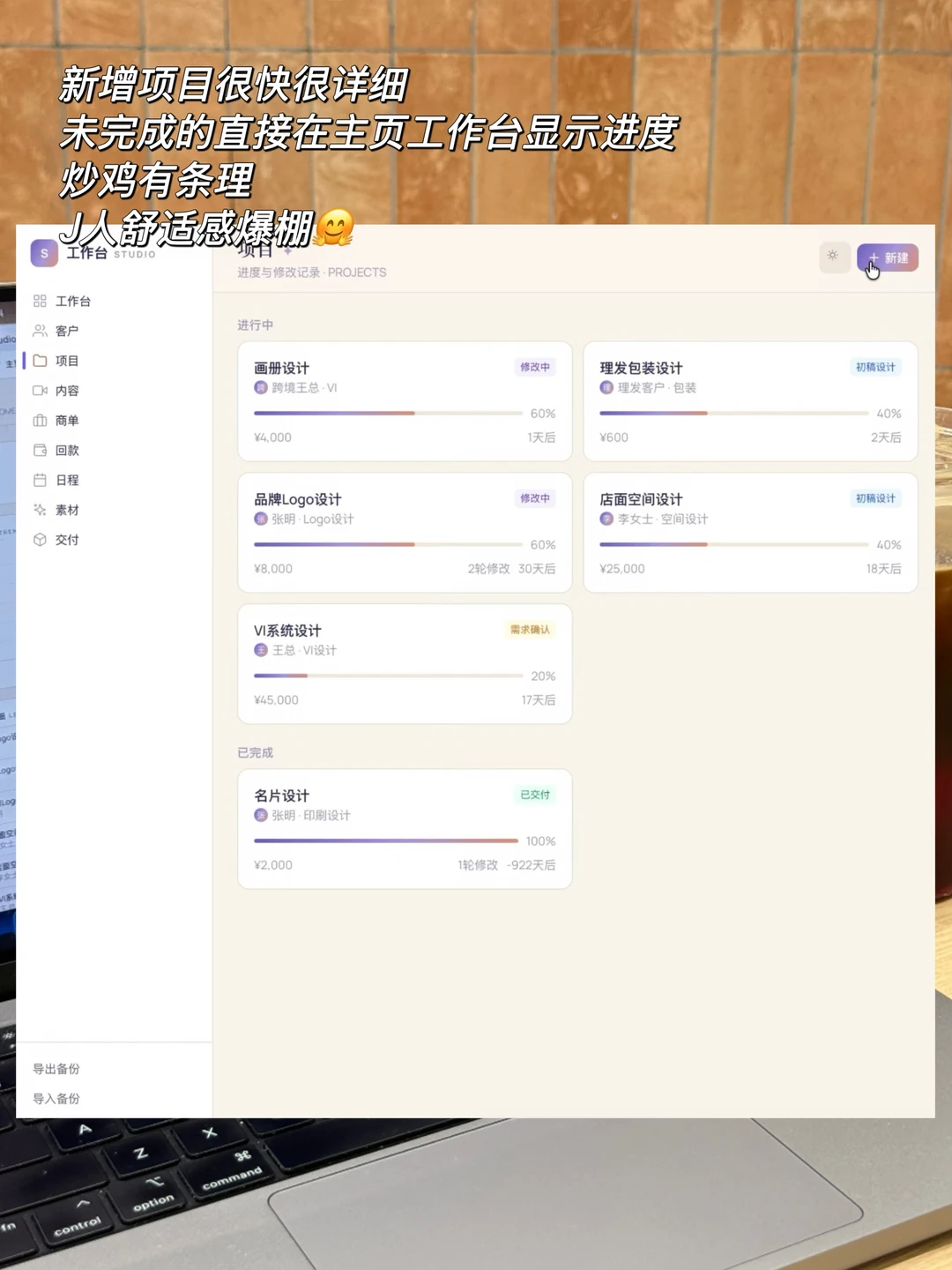Go to 内容 menu item
The height and width of the screenshot is (1270, 952).
pos(67,391)
